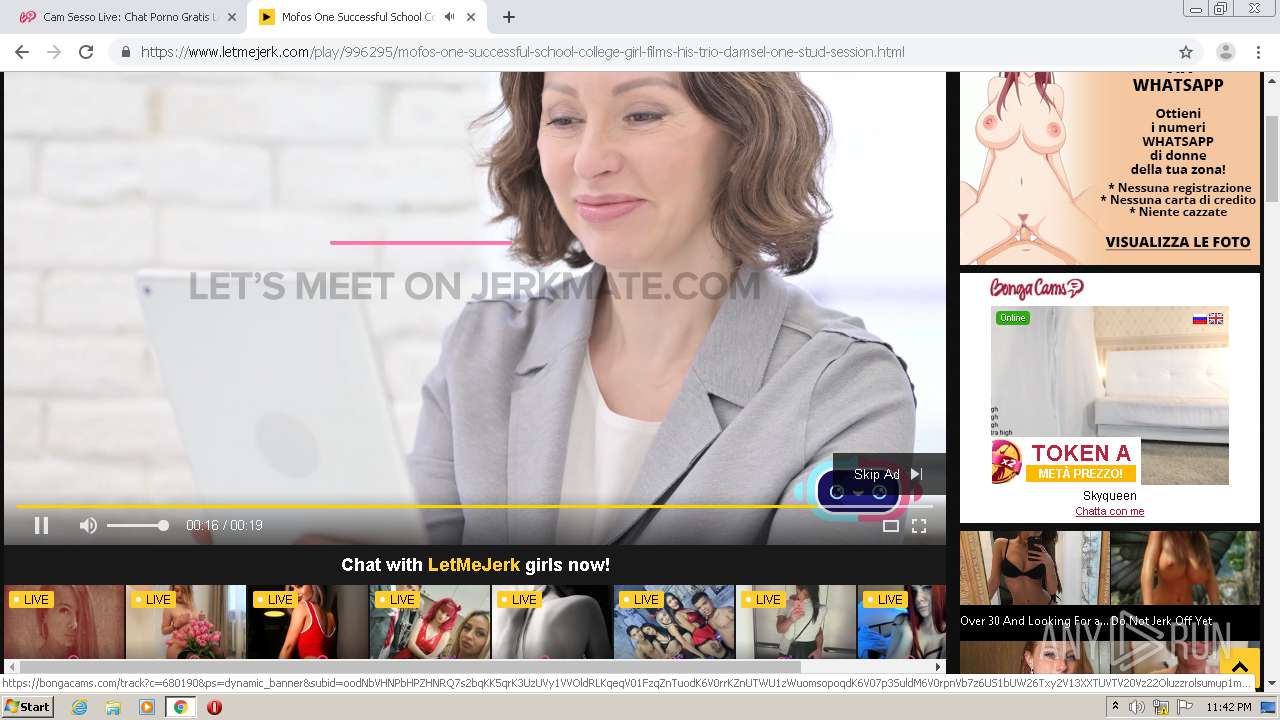Click the scroll-to-top arrow button
The image size is (1280, 720).
click(x=1239, y=666)
